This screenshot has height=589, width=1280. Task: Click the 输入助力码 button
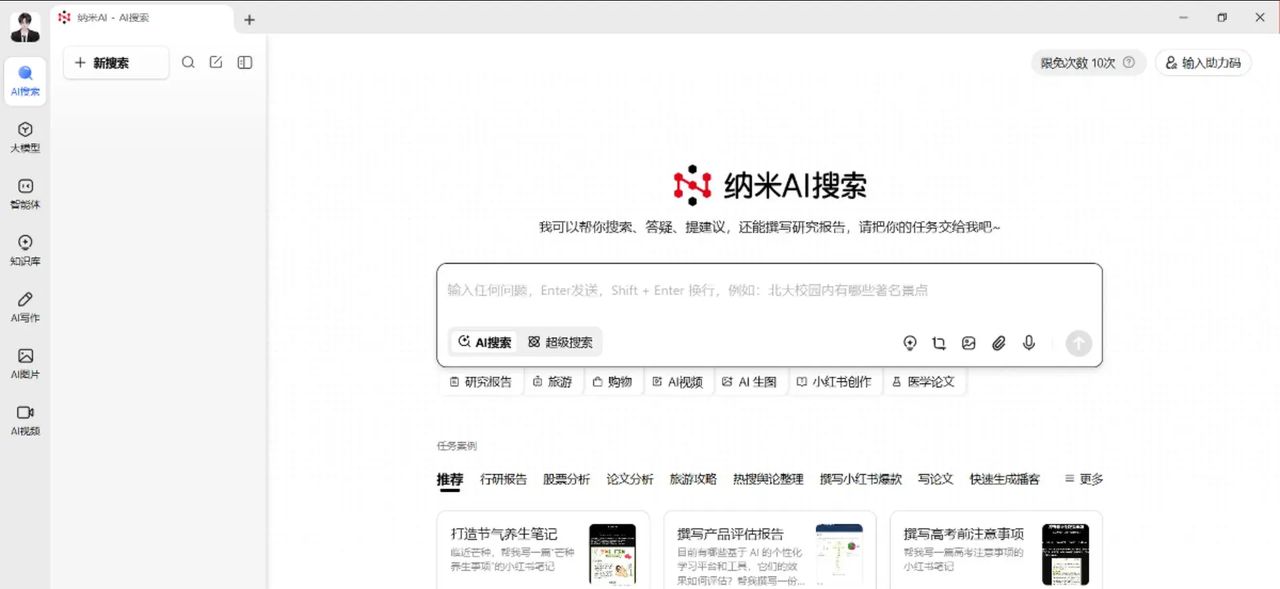pyautogui.click(x=1203, y=63)
